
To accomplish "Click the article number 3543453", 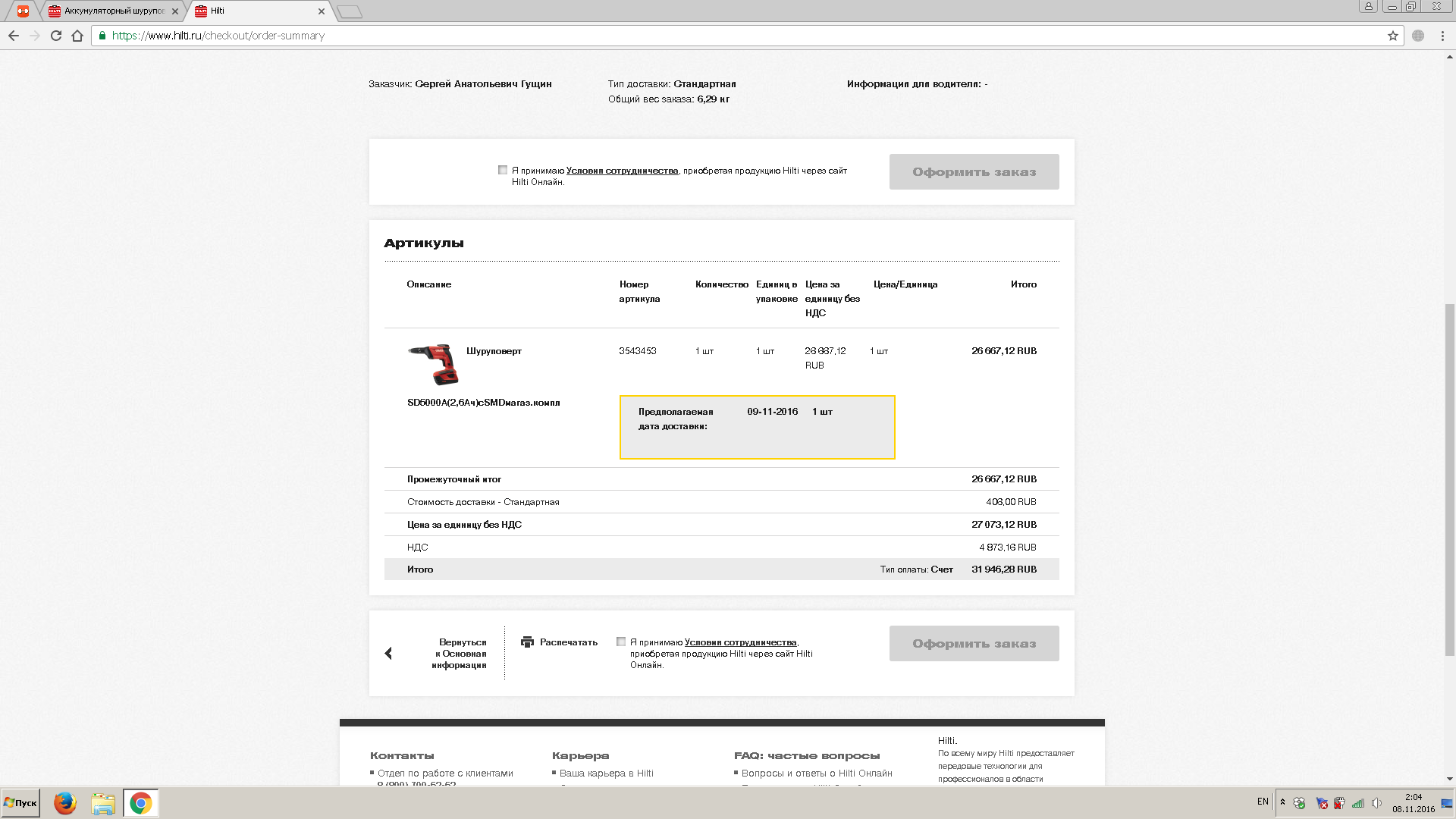I will pyautogui.click(x=638, y=351).
